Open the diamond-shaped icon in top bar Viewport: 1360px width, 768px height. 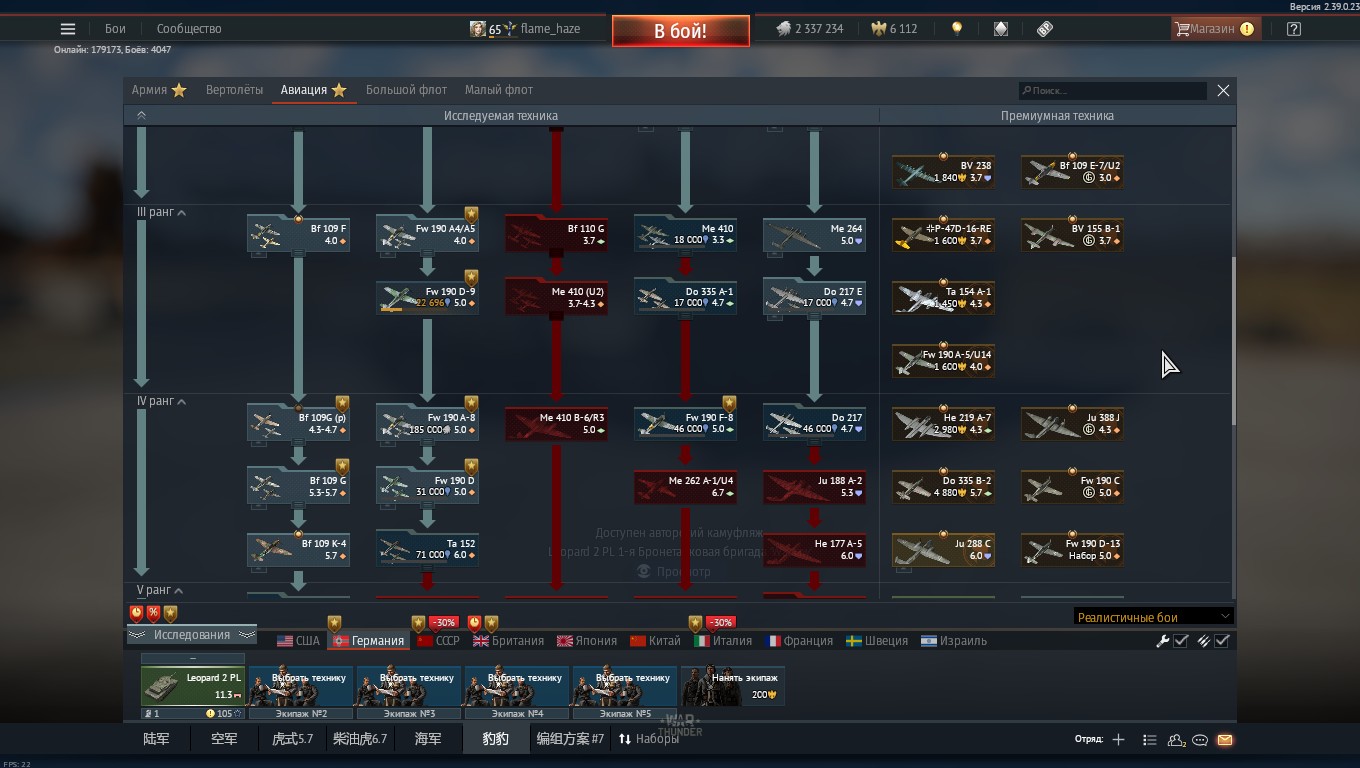[x=1001, y=29]
